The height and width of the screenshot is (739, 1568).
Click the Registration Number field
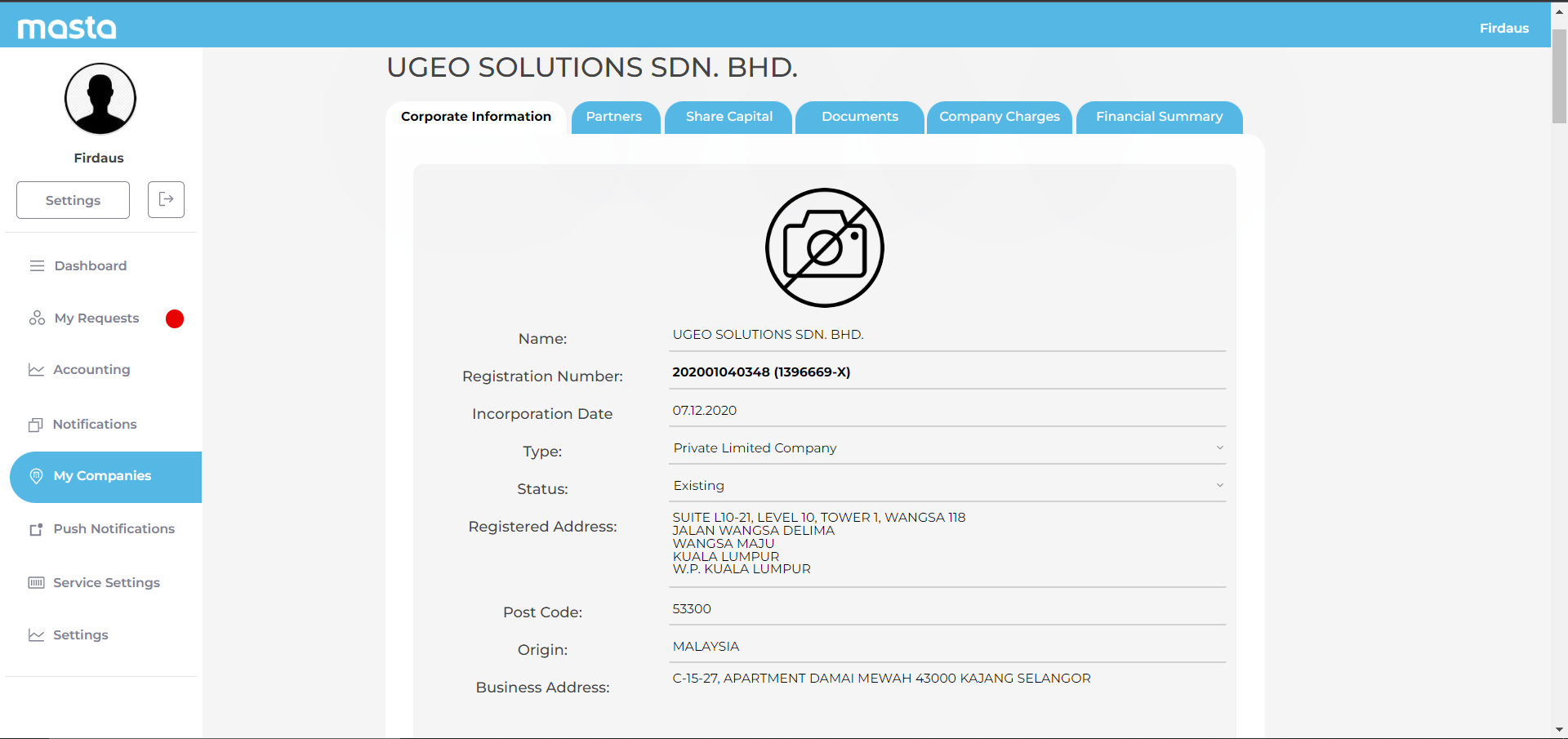[947, 372]
